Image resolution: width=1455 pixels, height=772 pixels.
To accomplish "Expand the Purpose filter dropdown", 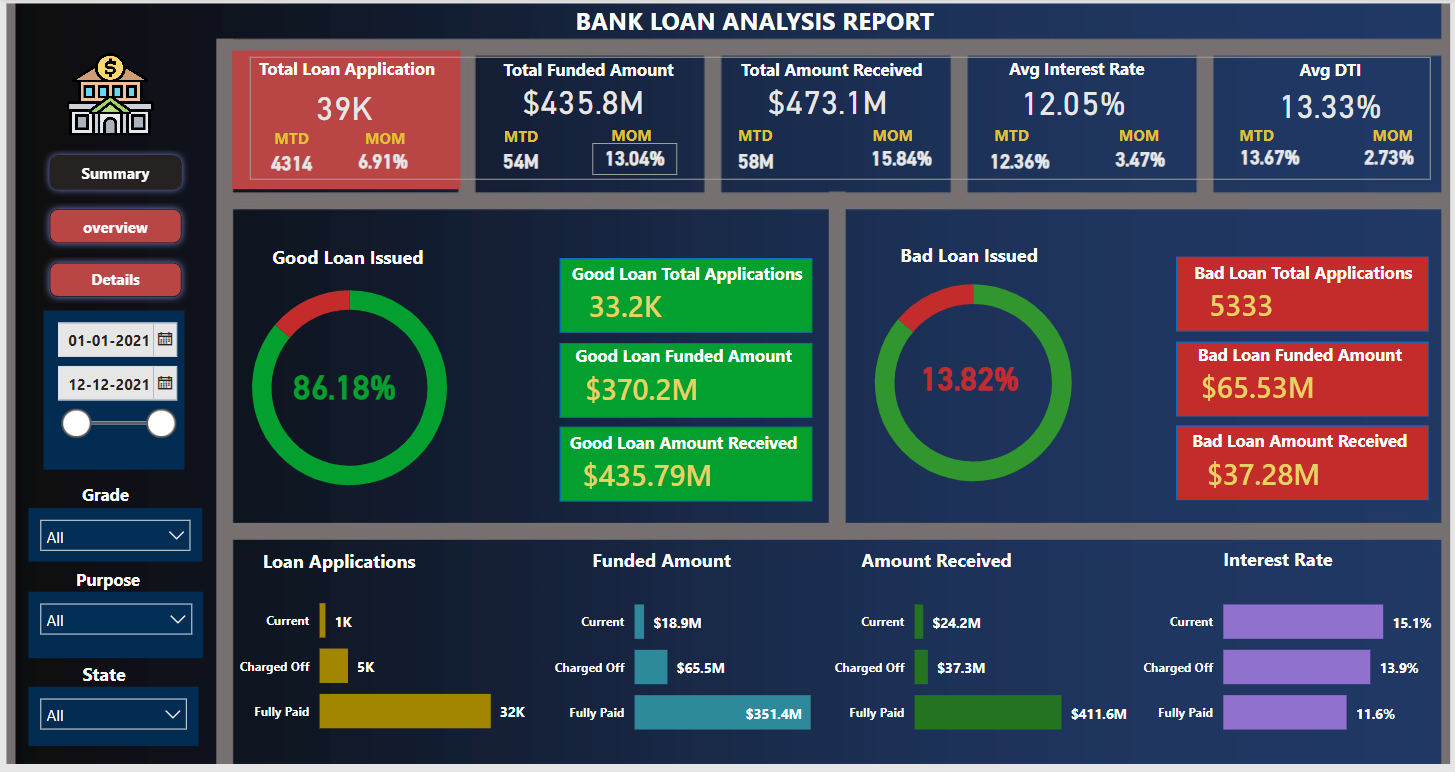I will click(115, 620).
